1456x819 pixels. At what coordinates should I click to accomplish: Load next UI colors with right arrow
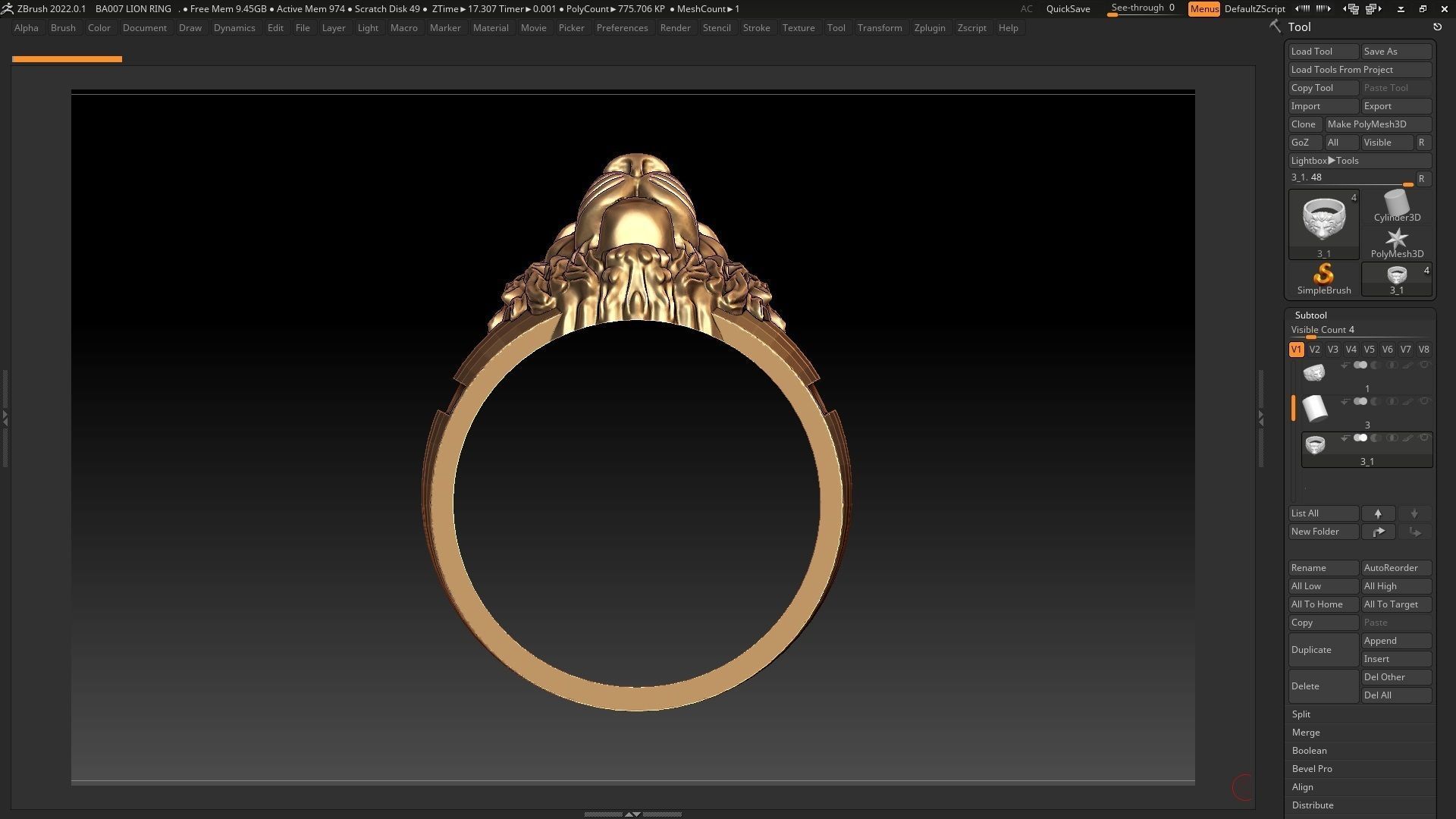pos(1323,9)
